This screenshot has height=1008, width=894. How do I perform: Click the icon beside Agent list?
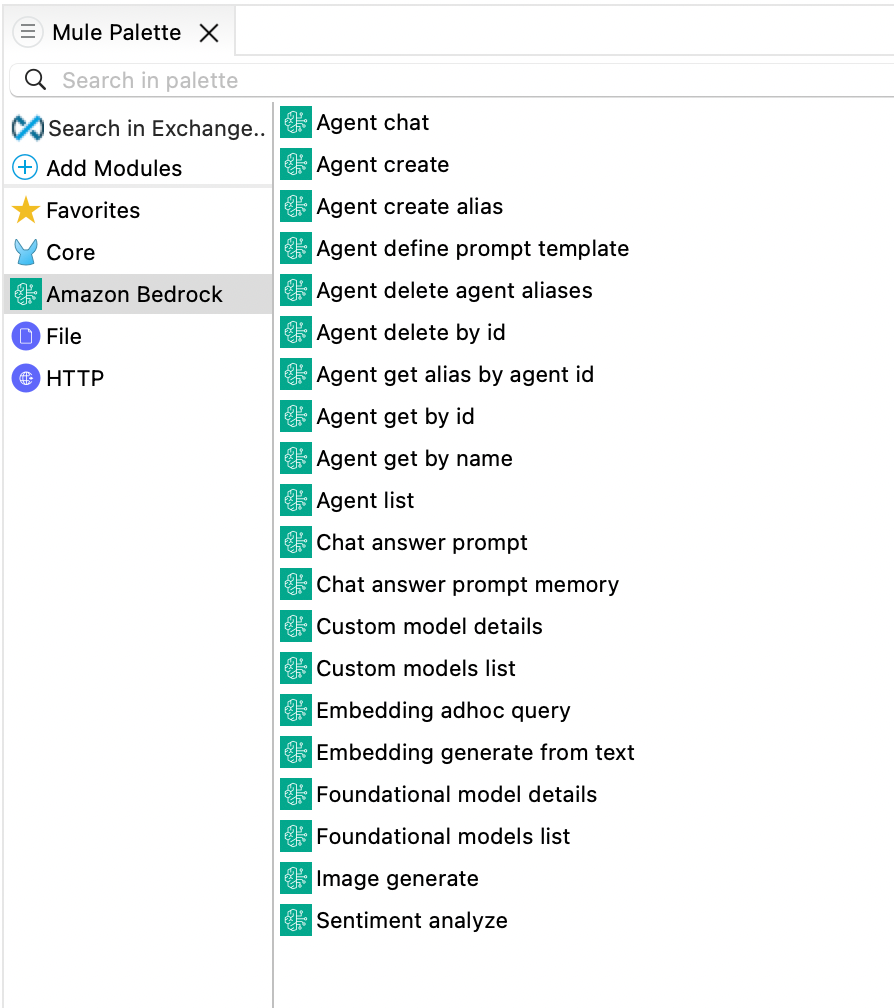[296, 500]
